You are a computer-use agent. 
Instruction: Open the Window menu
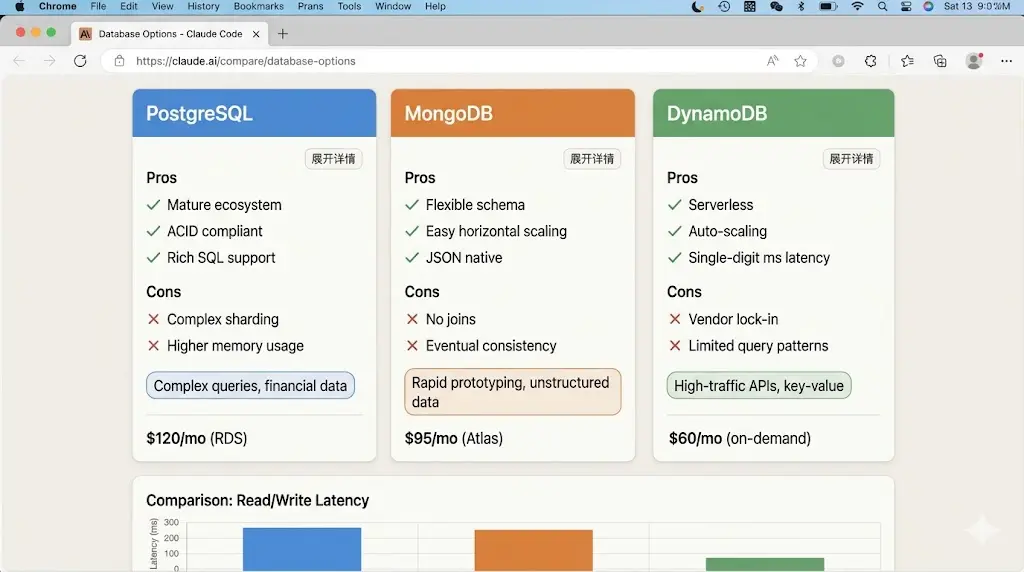(393, 7)
